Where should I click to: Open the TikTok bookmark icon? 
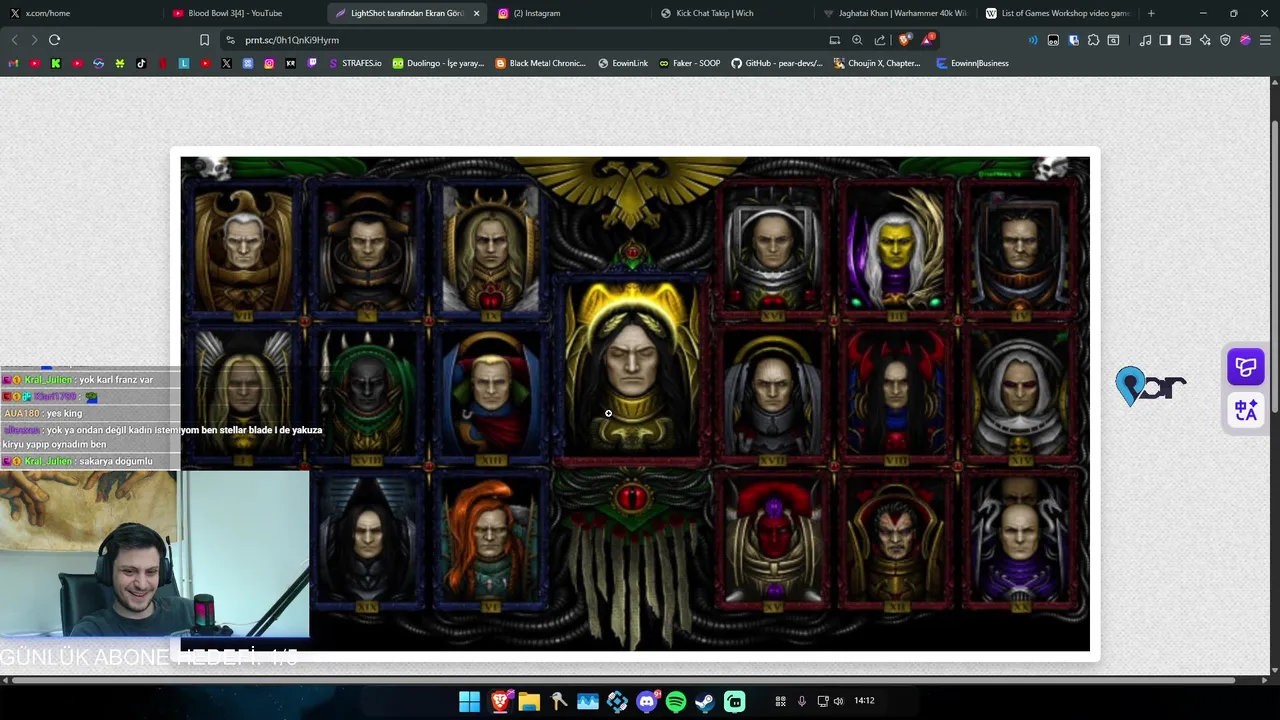(x=141, y=63)
